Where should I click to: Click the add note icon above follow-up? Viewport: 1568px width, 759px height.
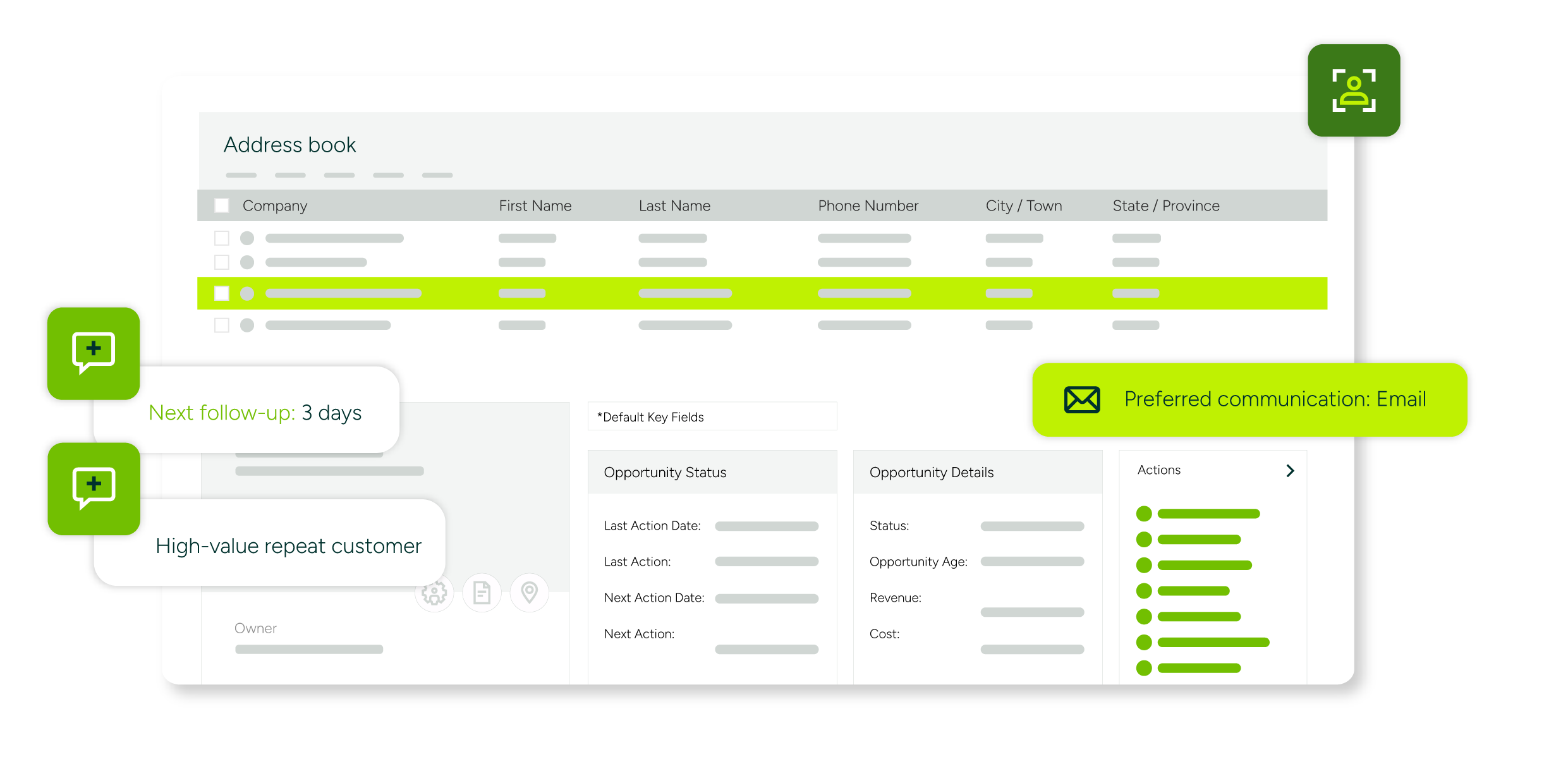coord(94,353)
